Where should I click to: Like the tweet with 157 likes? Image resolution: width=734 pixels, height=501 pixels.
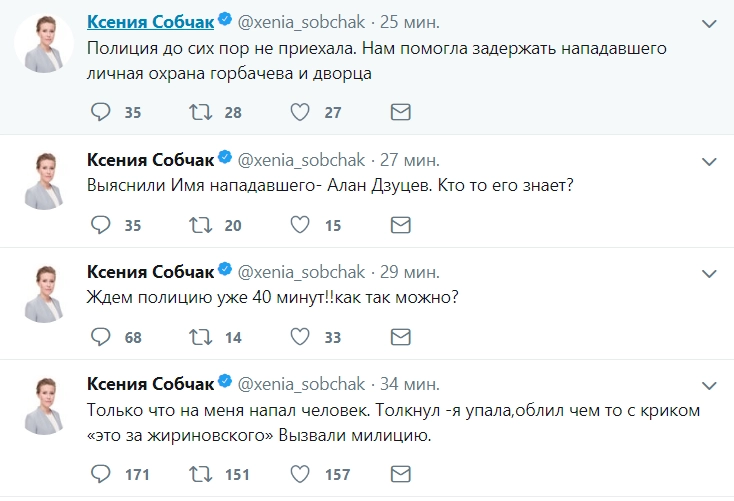point(299,473)
